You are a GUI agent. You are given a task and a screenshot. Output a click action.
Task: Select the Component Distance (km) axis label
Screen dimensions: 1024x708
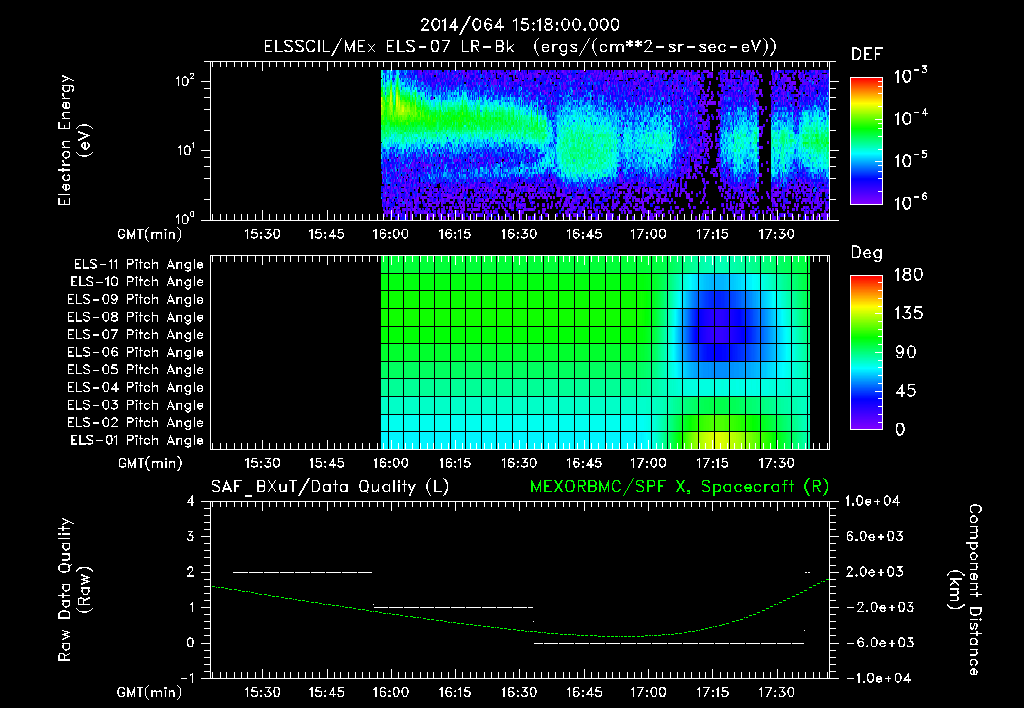point(965,590)
